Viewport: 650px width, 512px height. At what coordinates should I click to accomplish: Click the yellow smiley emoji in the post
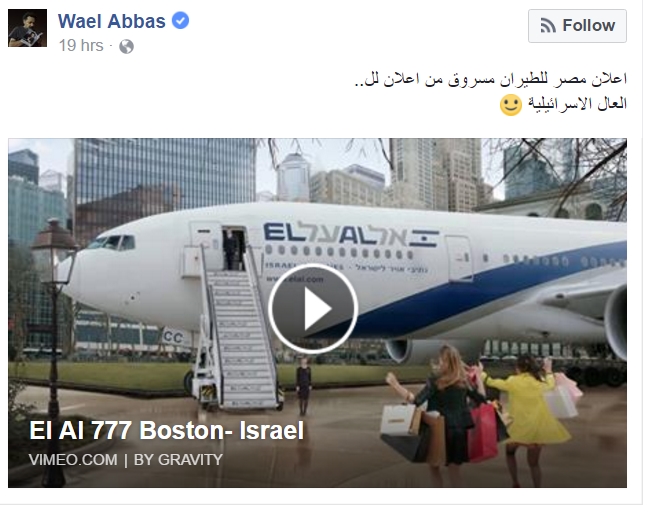click(511, 105)
